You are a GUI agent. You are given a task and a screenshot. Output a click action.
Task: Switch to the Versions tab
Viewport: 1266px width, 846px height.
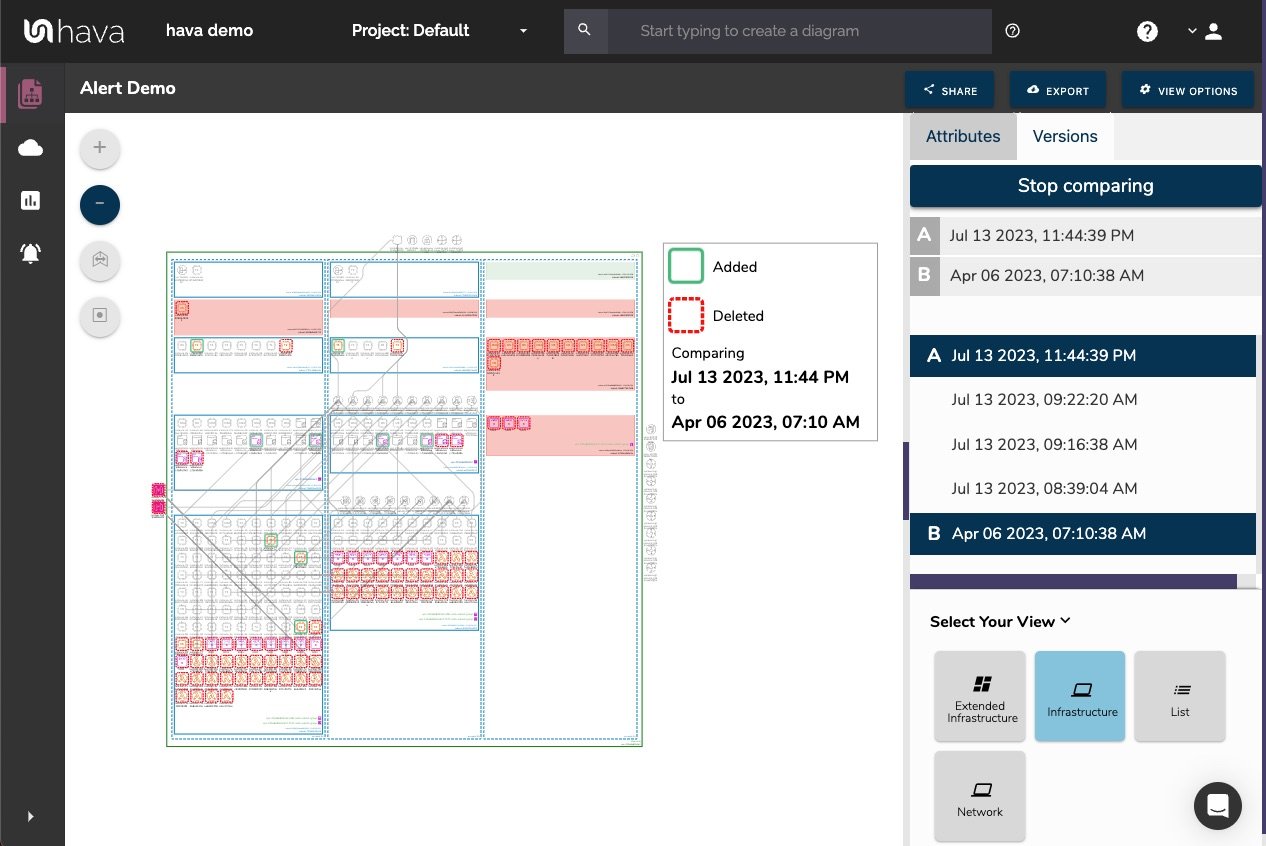click(x=1065, y=136)
